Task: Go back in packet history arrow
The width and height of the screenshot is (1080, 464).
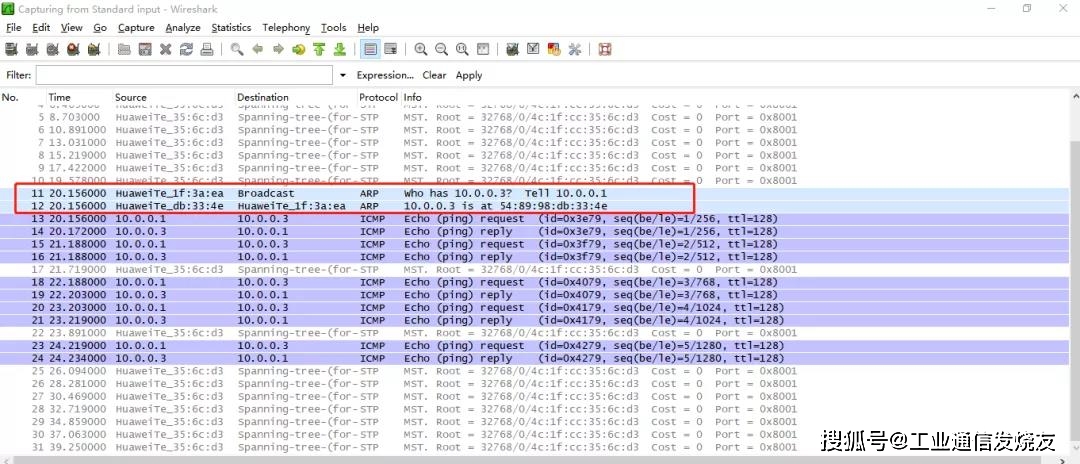Action: coord(258,50)
